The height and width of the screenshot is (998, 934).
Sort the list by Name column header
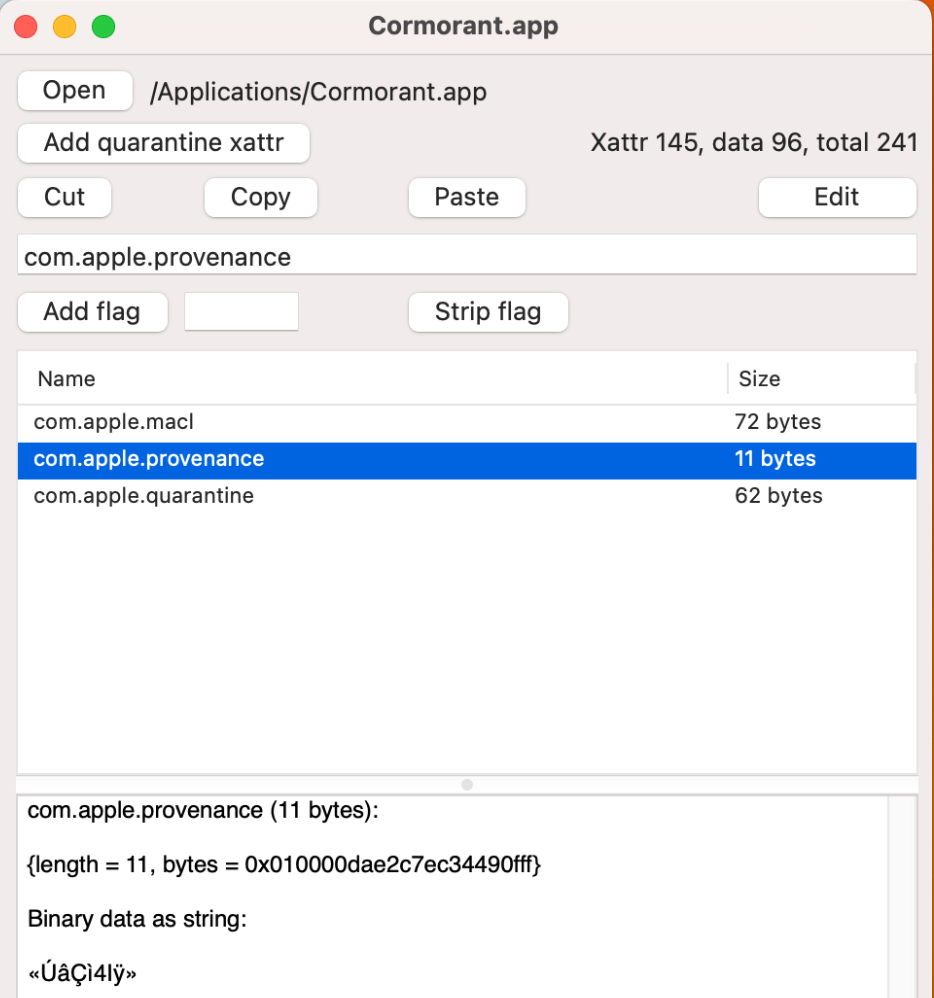(370, 379)
